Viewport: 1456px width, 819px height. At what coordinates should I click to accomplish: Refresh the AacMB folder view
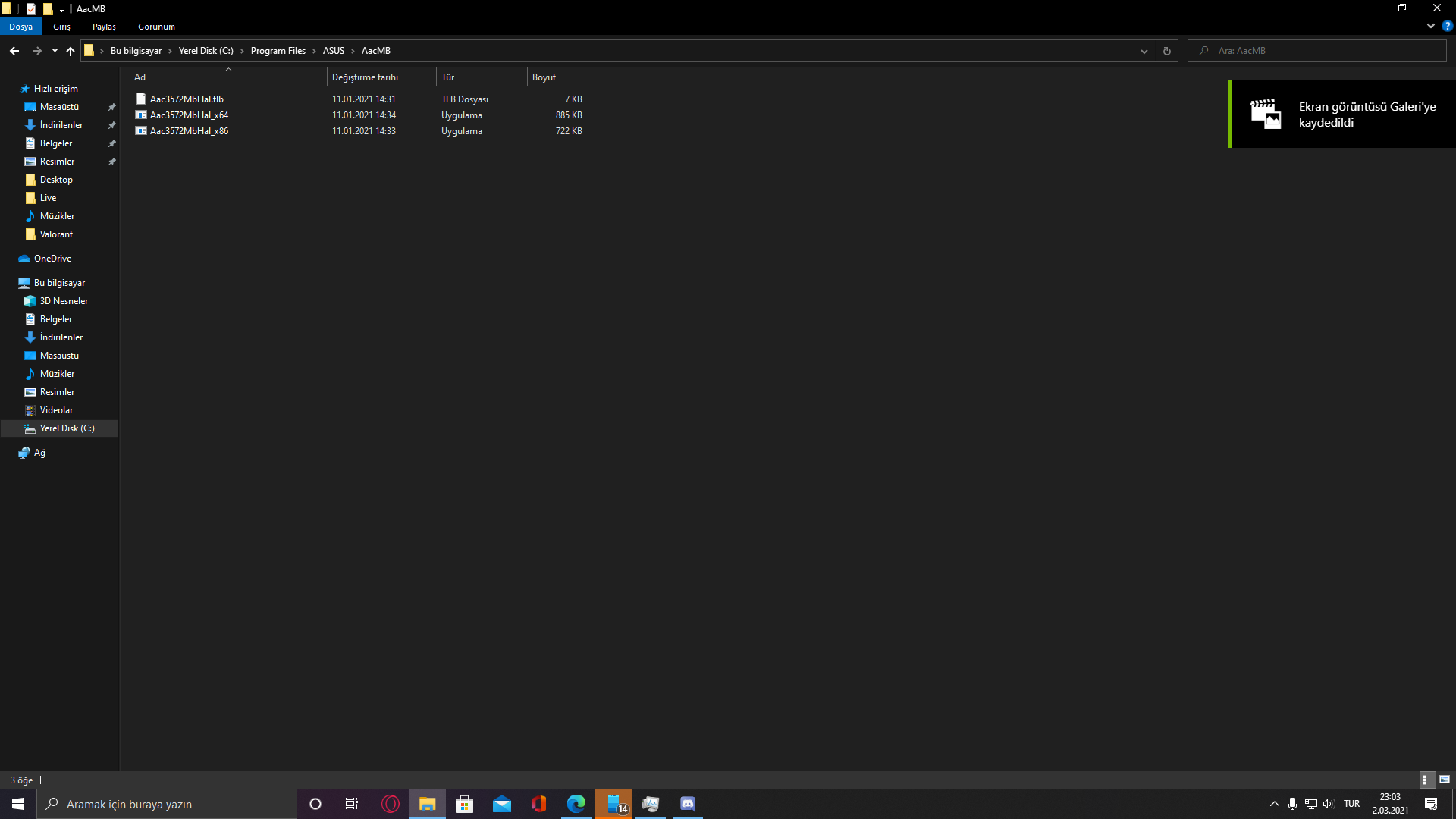(x=1166, y=51)
